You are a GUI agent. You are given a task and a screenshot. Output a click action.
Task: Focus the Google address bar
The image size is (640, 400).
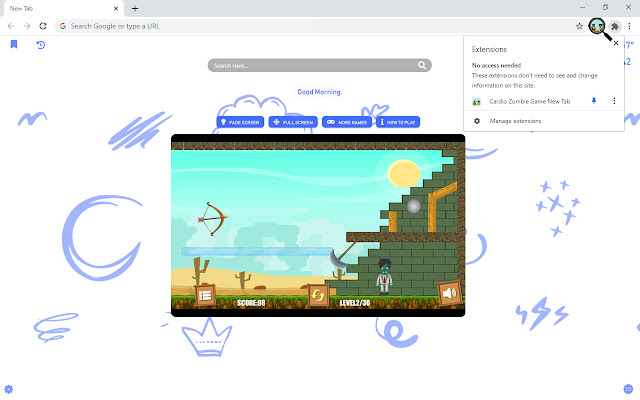[x=318, y=26]
